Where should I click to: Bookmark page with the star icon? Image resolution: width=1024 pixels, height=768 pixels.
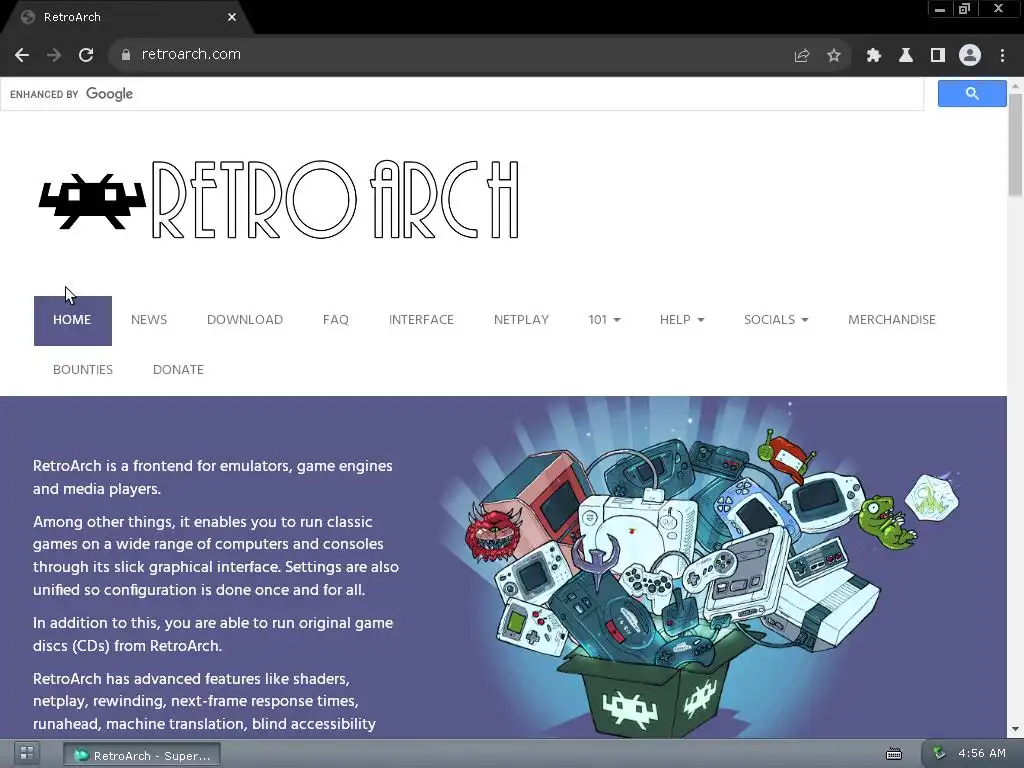(833, 56)
